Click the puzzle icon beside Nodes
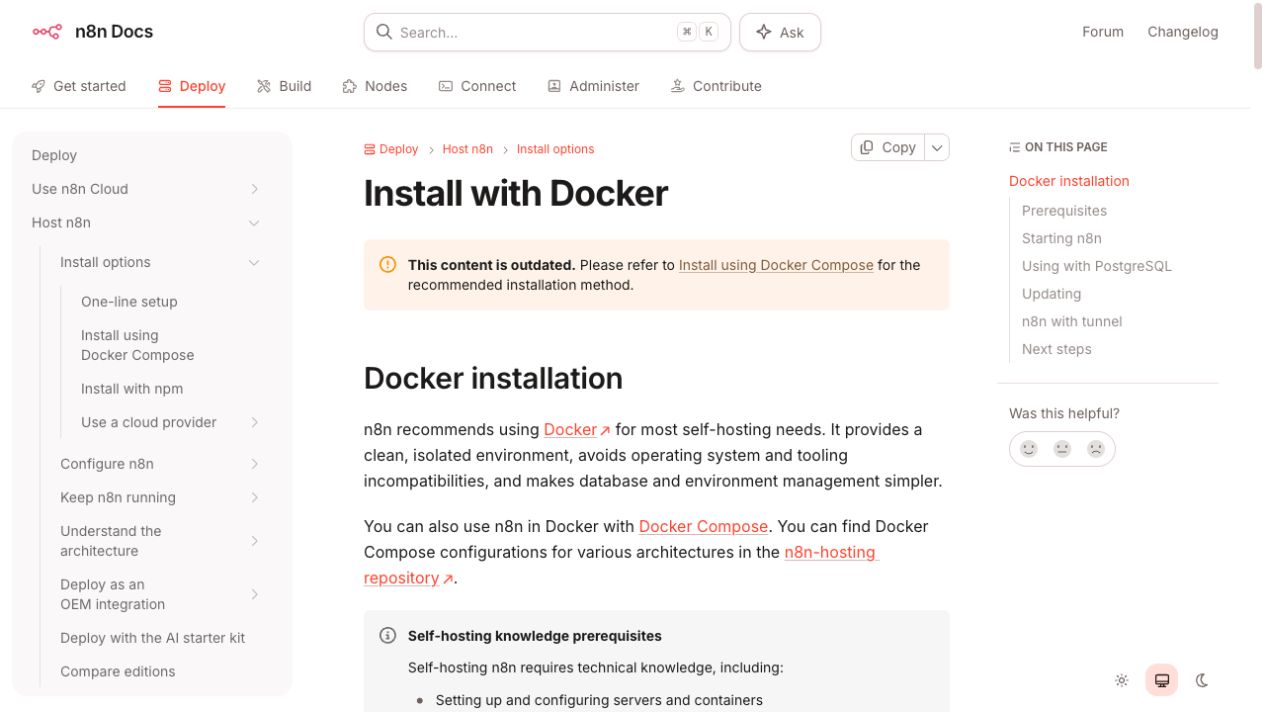The image size is (1265, 712). 350,86
